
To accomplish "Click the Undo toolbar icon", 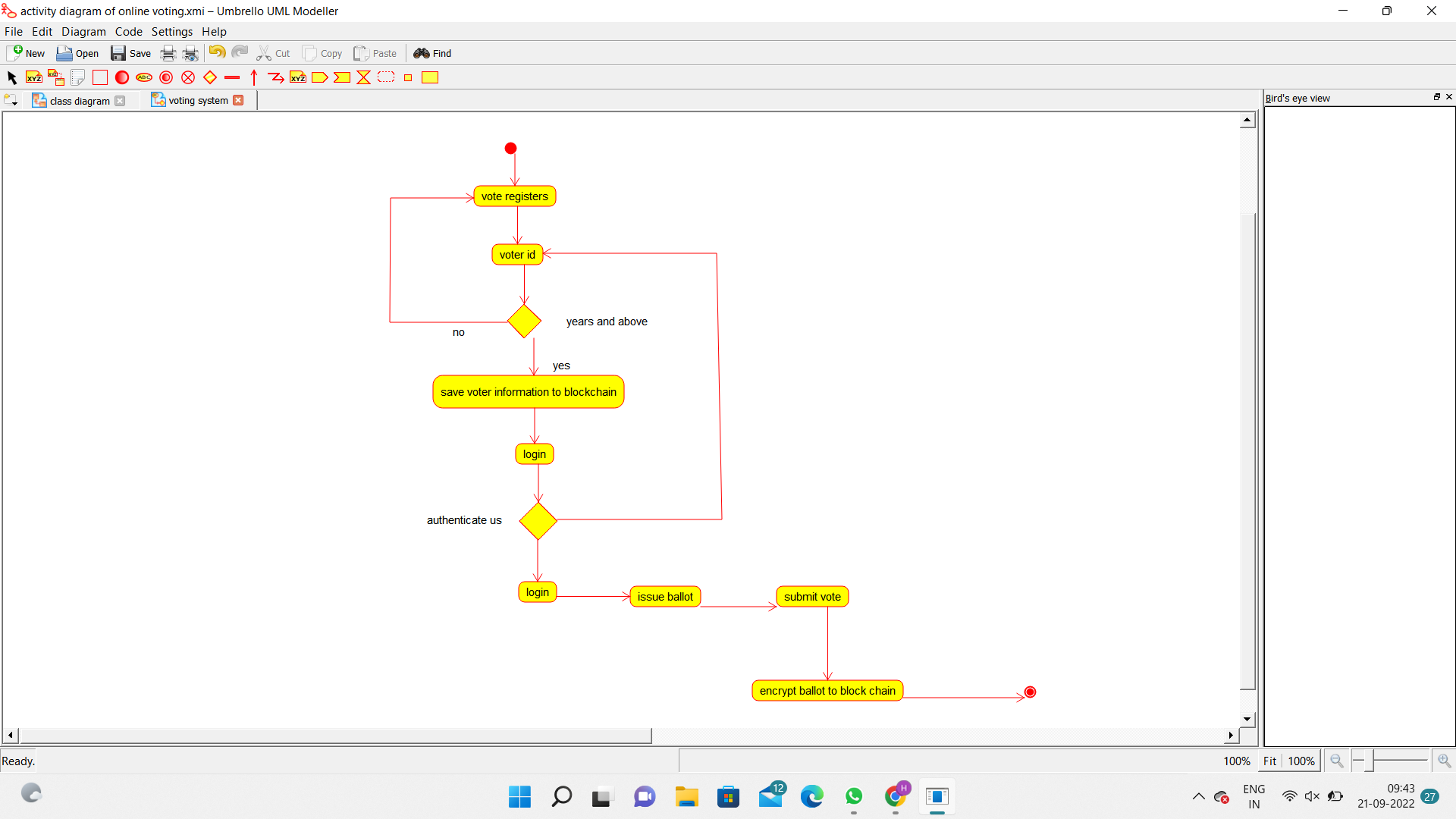I will [217, 52].
